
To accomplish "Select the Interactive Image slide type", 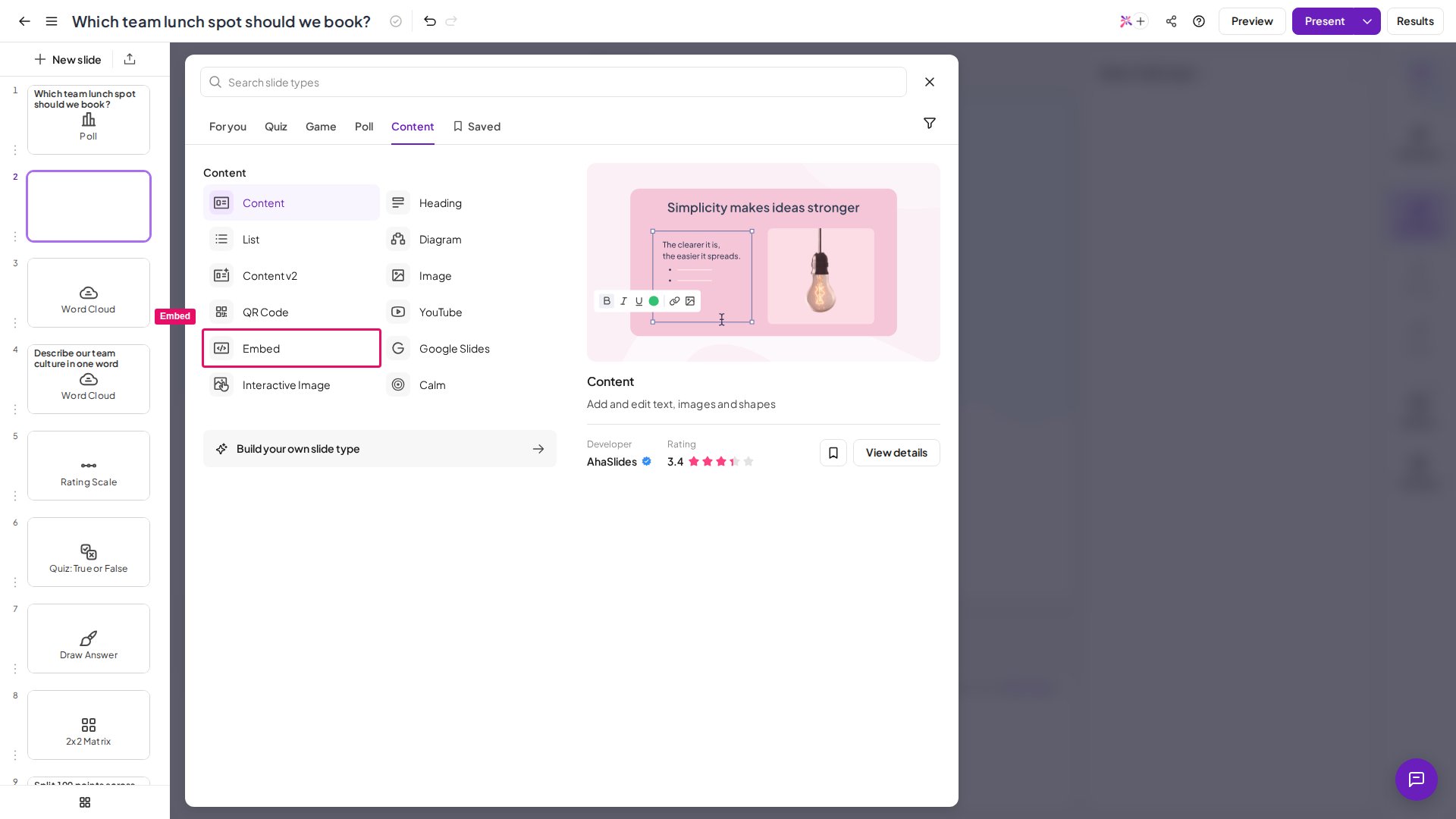I will 291,385.
